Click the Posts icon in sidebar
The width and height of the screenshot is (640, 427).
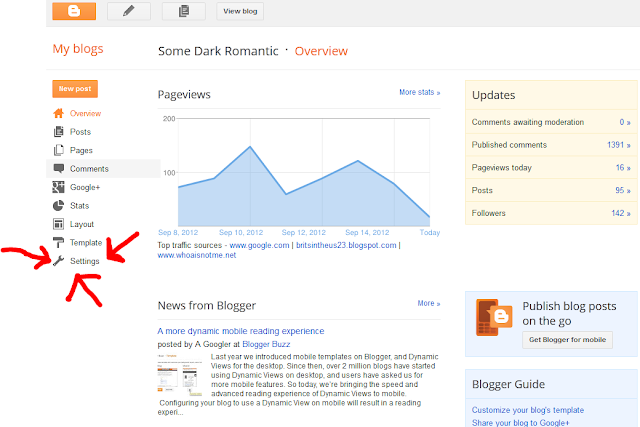tap(58, 131)
